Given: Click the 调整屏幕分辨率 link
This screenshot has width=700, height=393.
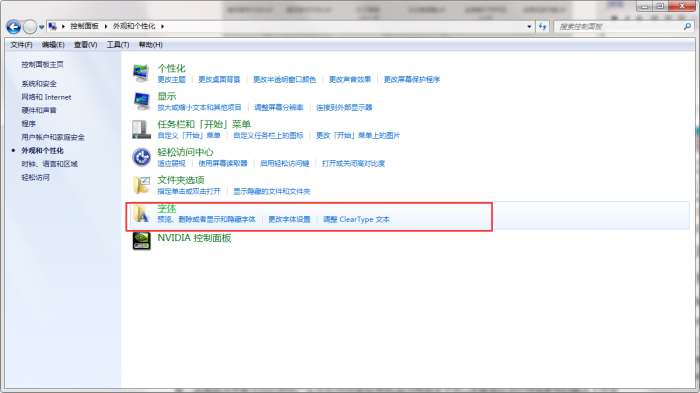Looking at the screenshot, I should click(279, 108).
